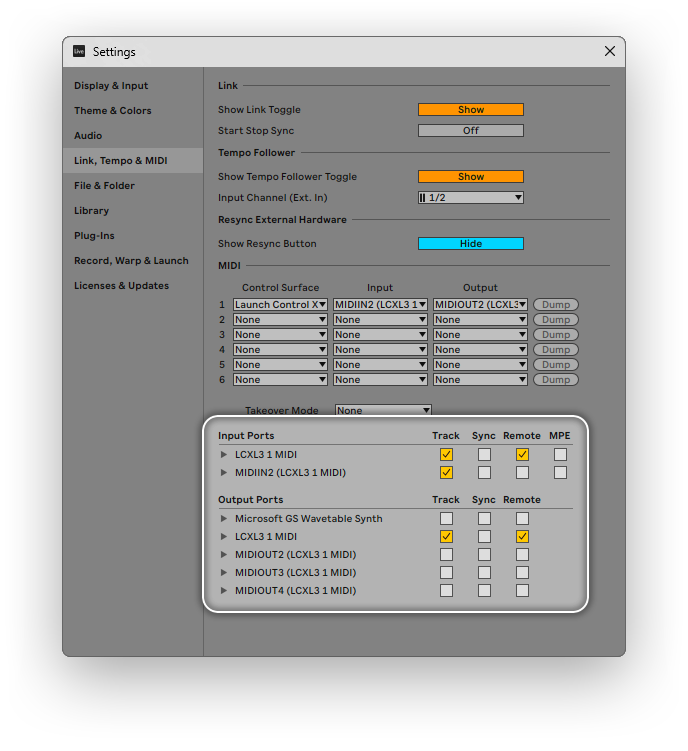Expand MIDIOUT2 (LCXL3 1 MIDI) output port
Screen dimensions: 688x751
pos(223,555)
